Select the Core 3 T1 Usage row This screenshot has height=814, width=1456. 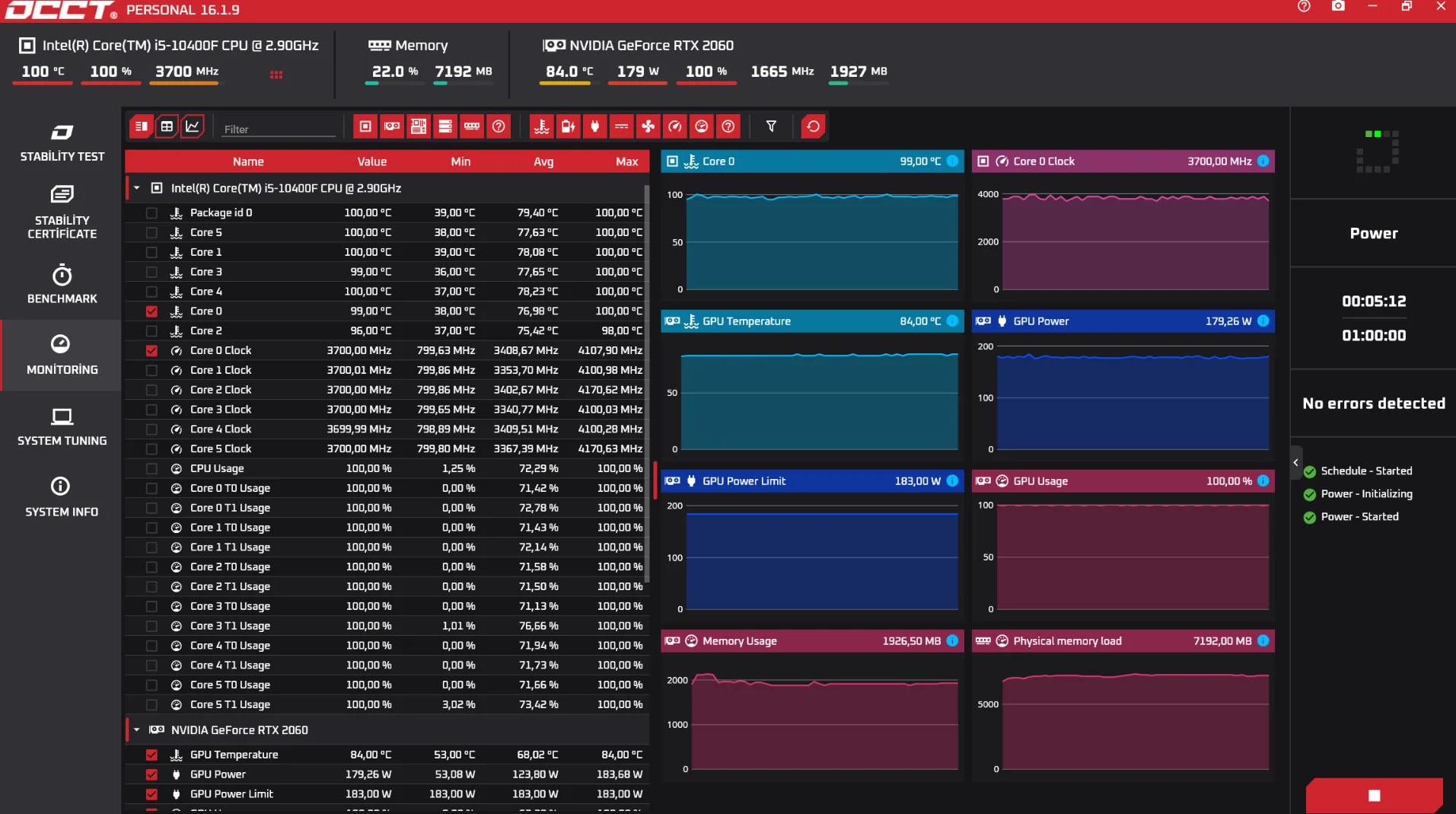387,626
